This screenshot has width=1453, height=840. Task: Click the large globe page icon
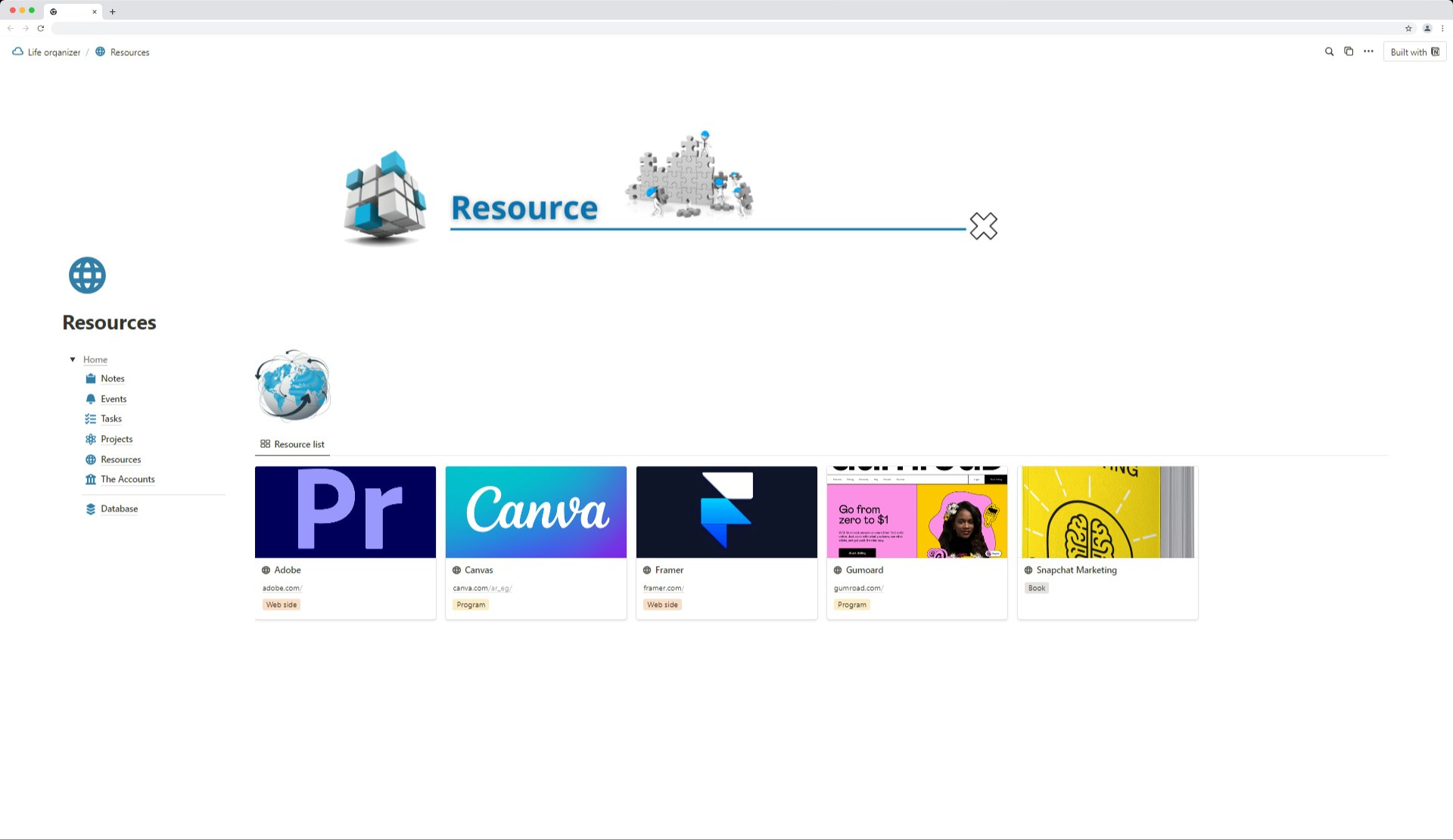[87, 275]
